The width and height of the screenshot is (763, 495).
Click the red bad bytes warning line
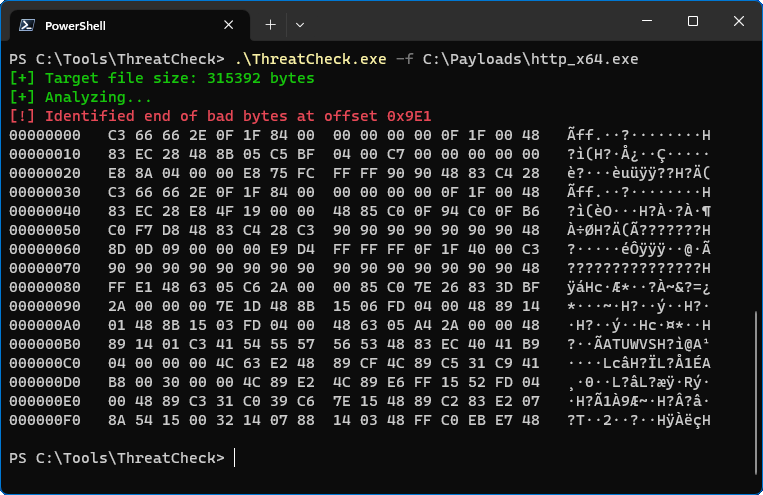(x=220, y=116)
